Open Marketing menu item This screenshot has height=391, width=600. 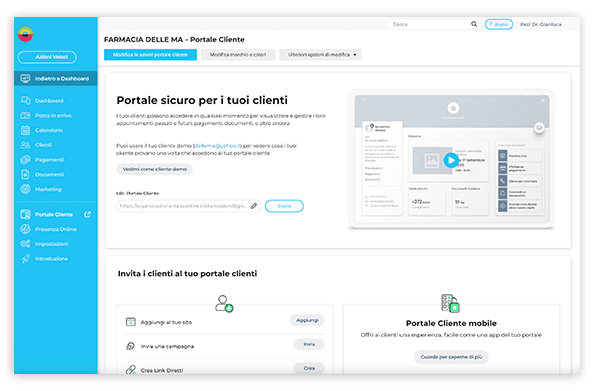[x=48, y=189]
